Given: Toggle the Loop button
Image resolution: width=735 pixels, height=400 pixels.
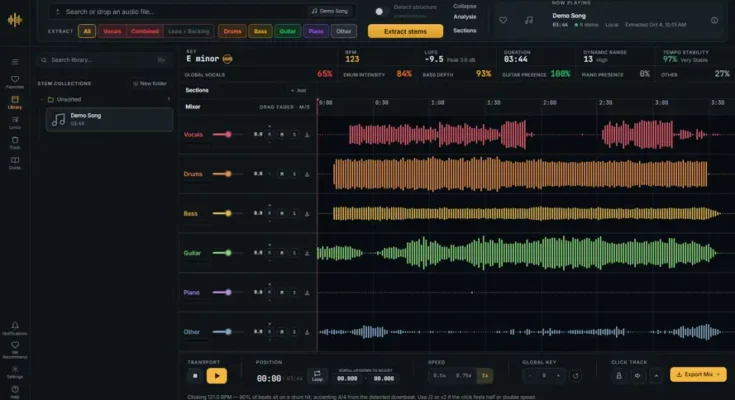Looking at the screenshot, I should tap(317, 376).
